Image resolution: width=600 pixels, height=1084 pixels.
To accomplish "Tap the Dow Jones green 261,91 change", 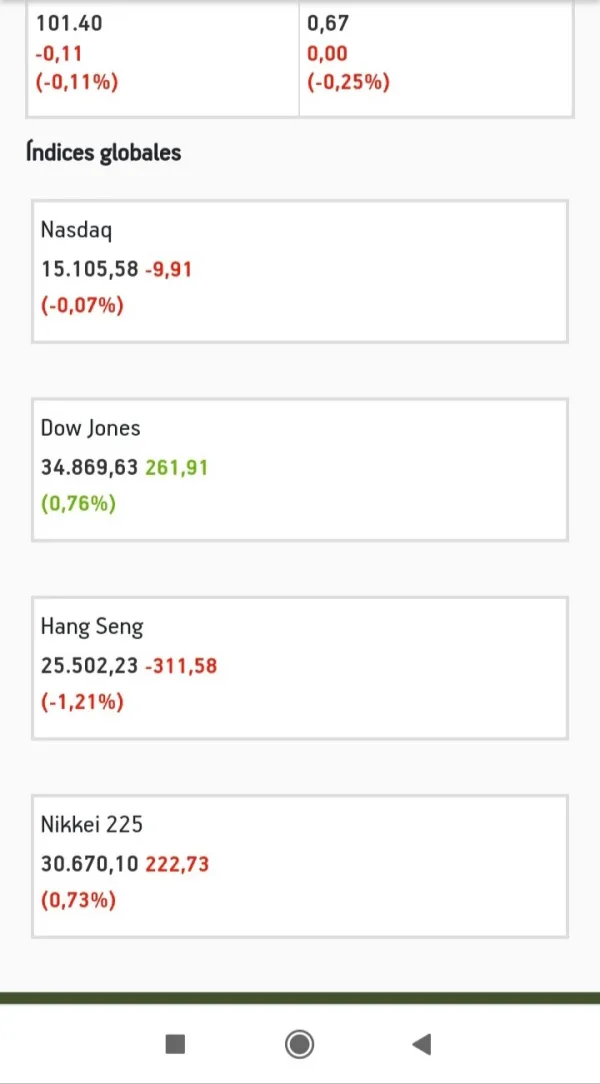I will coord(177,467).
